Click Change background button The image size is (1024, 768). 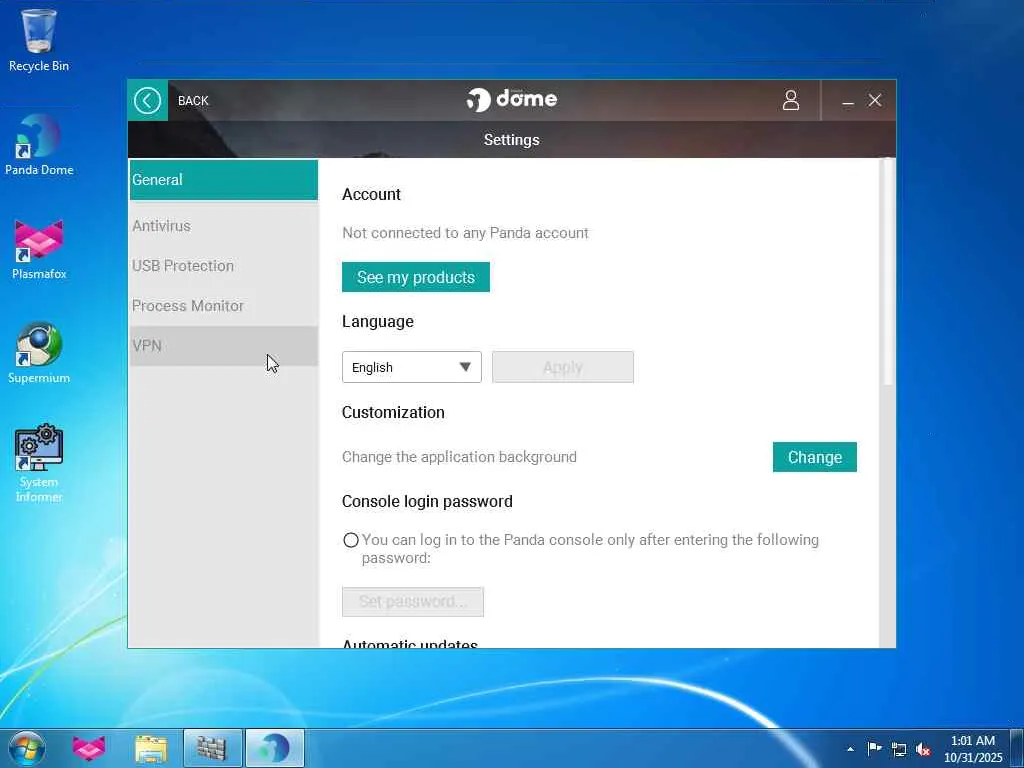[814, 457]
